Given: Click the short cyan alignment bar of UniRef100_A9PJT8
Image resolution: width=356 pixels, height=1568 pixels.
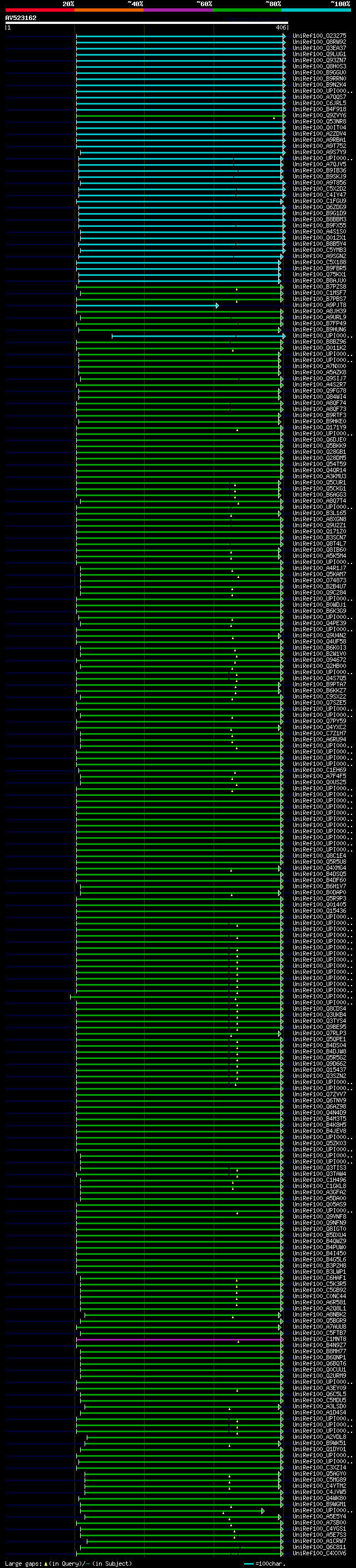Looking at the screenshot, I should click(147, 305).
